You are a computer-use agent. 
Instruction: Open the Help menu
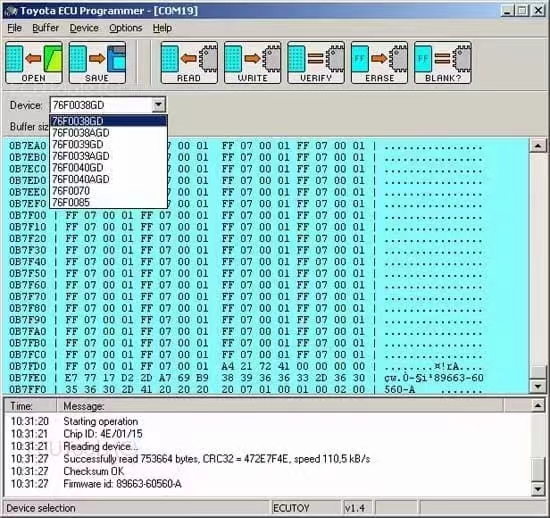click(162, 28)
